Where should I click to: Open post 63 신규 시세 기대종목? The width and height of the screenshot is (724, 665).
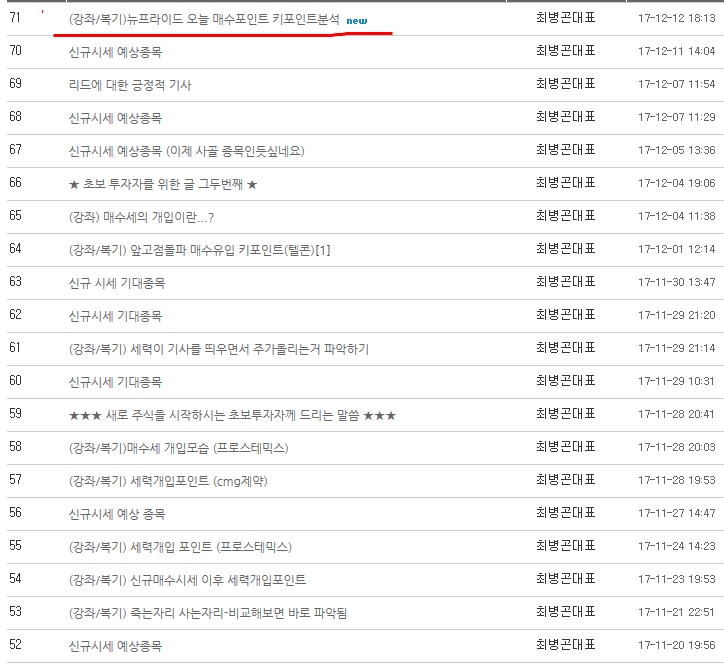click(x=117, y=283)
